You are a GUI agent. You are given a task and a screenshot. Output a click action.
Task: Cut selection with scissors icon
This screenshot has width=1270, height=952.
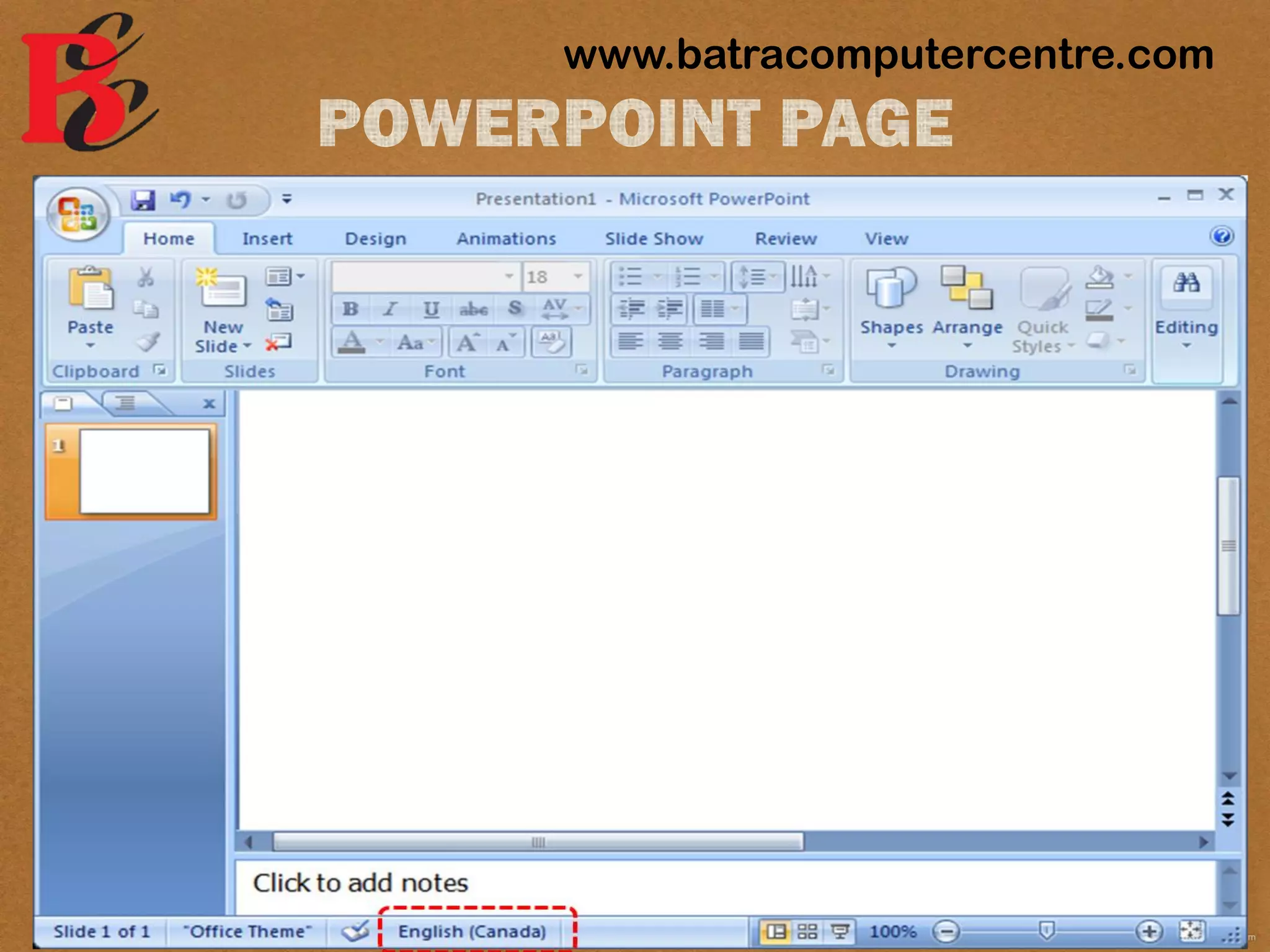[146, 277]
